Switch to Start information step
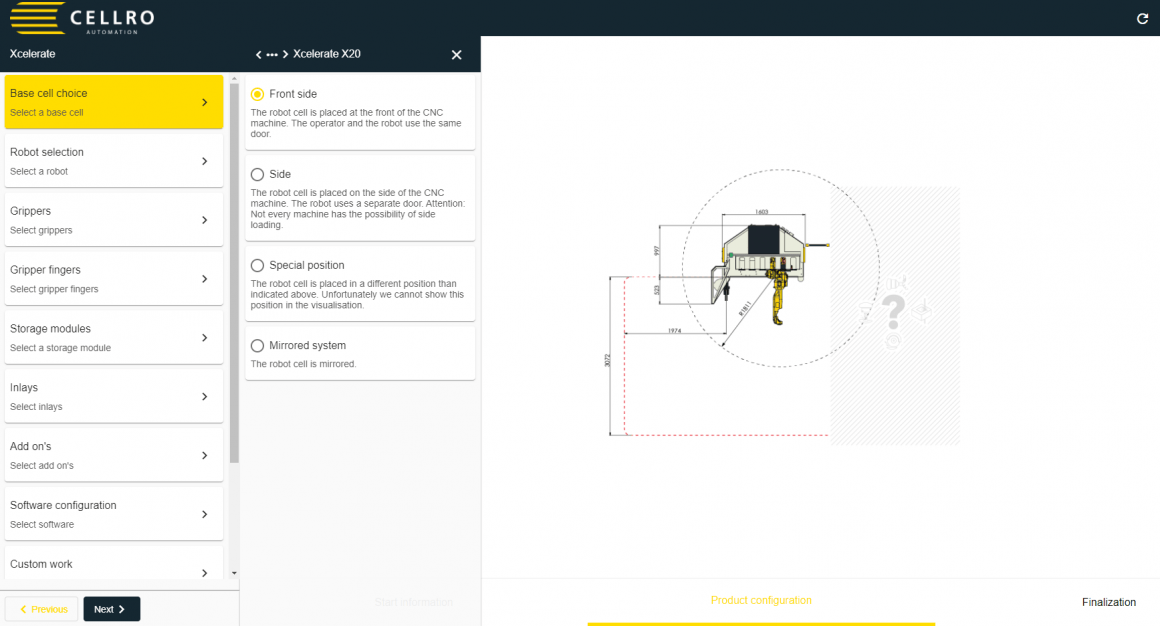This screenshot has height=626, width=1160. (414, 602)
